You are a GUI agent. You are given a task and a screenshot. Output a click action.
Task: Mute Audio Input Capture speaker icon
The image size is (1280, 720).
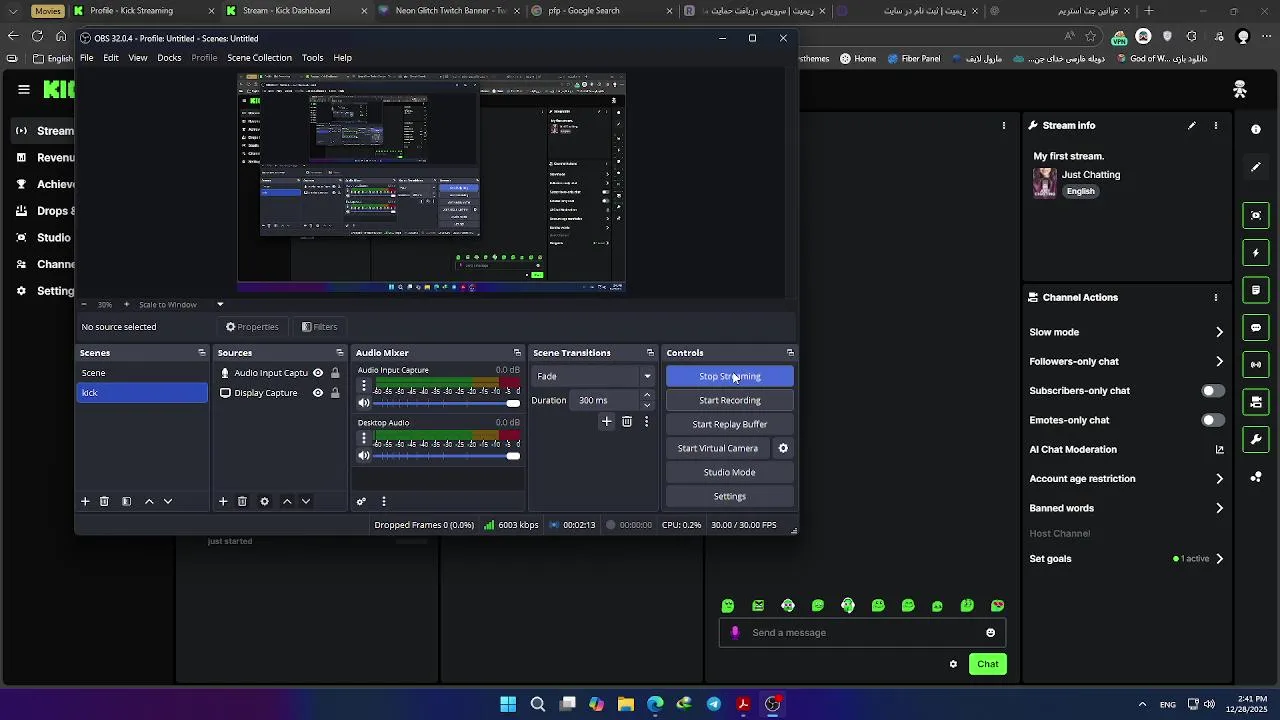pos(364,403)
